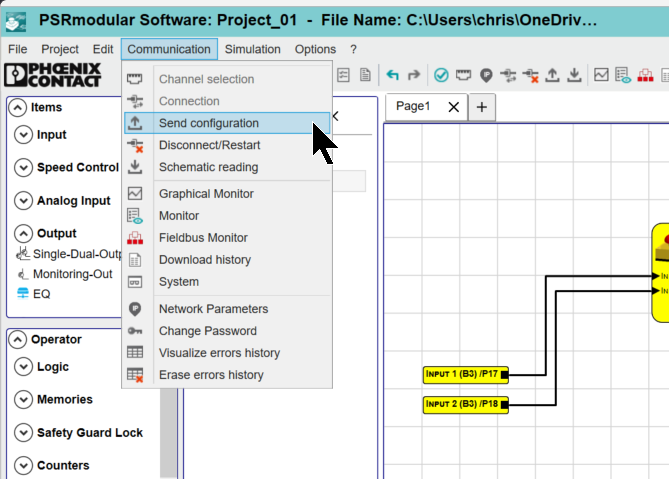Click the channel selection toolbar icon

(x=463, y=75)
